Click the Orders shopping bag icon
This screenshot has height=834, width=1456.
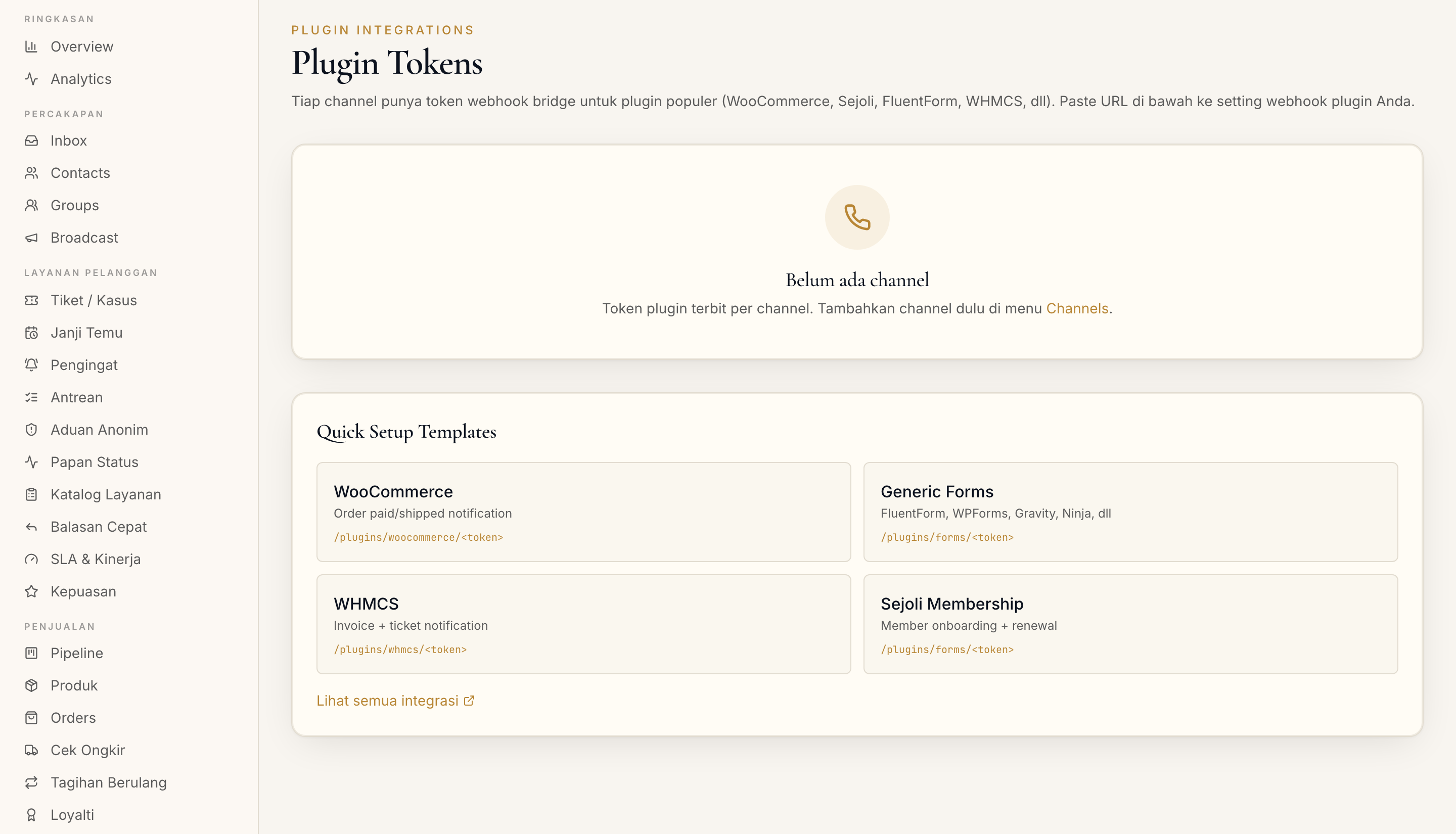31,718
